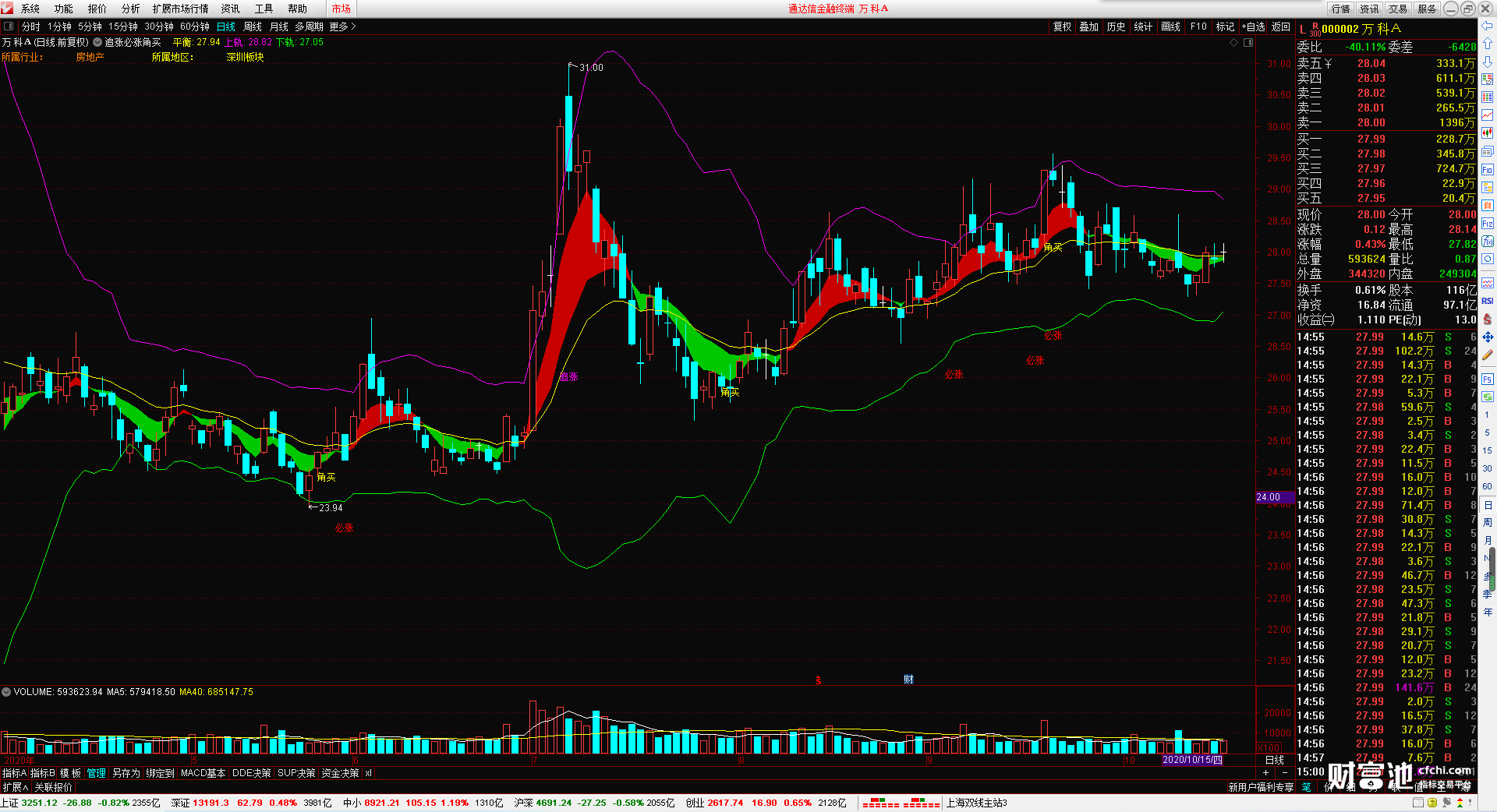Click the double-line wave indicator icon in sidebar
Screen dimensions: 1497x812
(x=1488, y=283)
